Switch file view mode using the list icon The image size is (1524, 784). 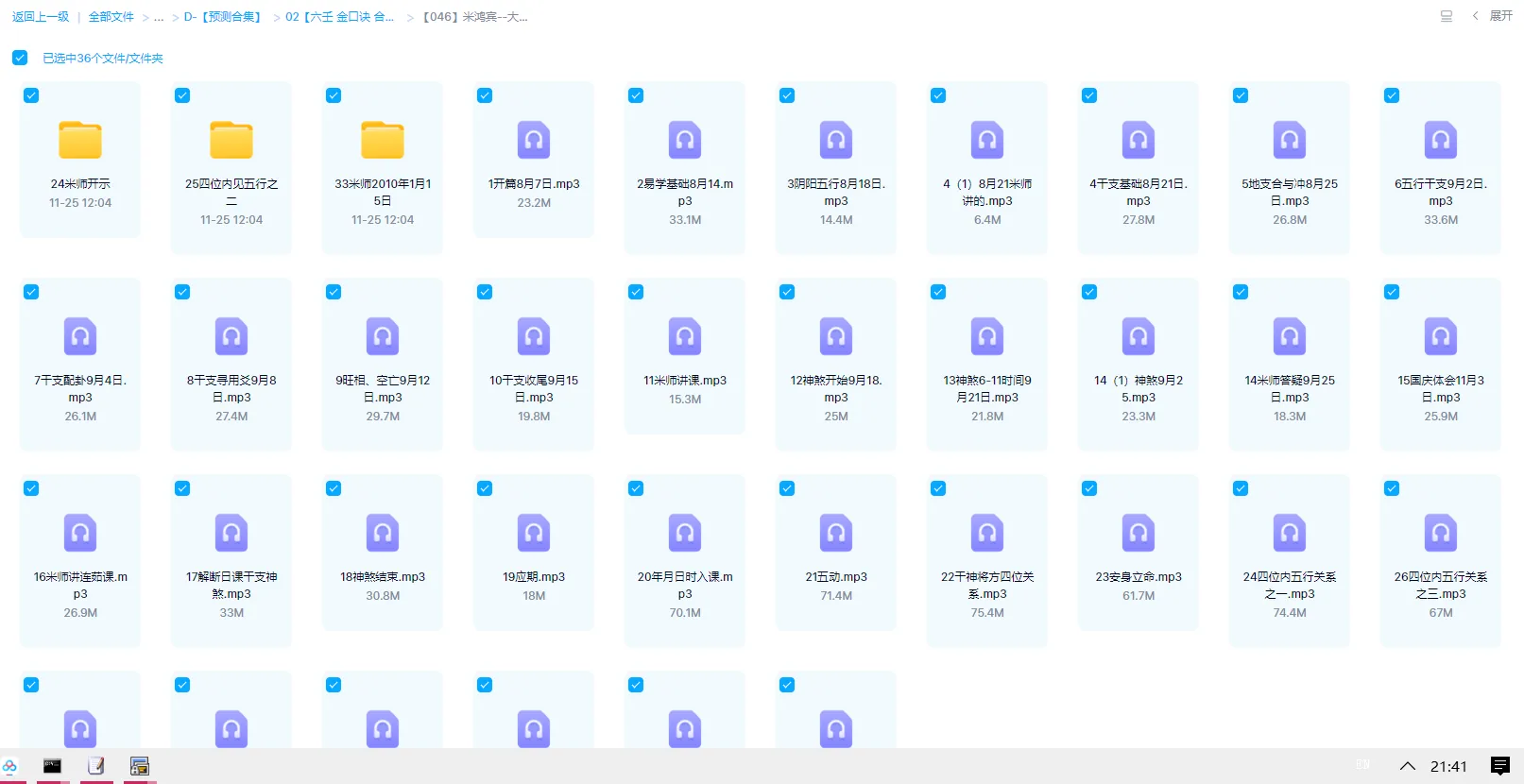point(1446,16)
